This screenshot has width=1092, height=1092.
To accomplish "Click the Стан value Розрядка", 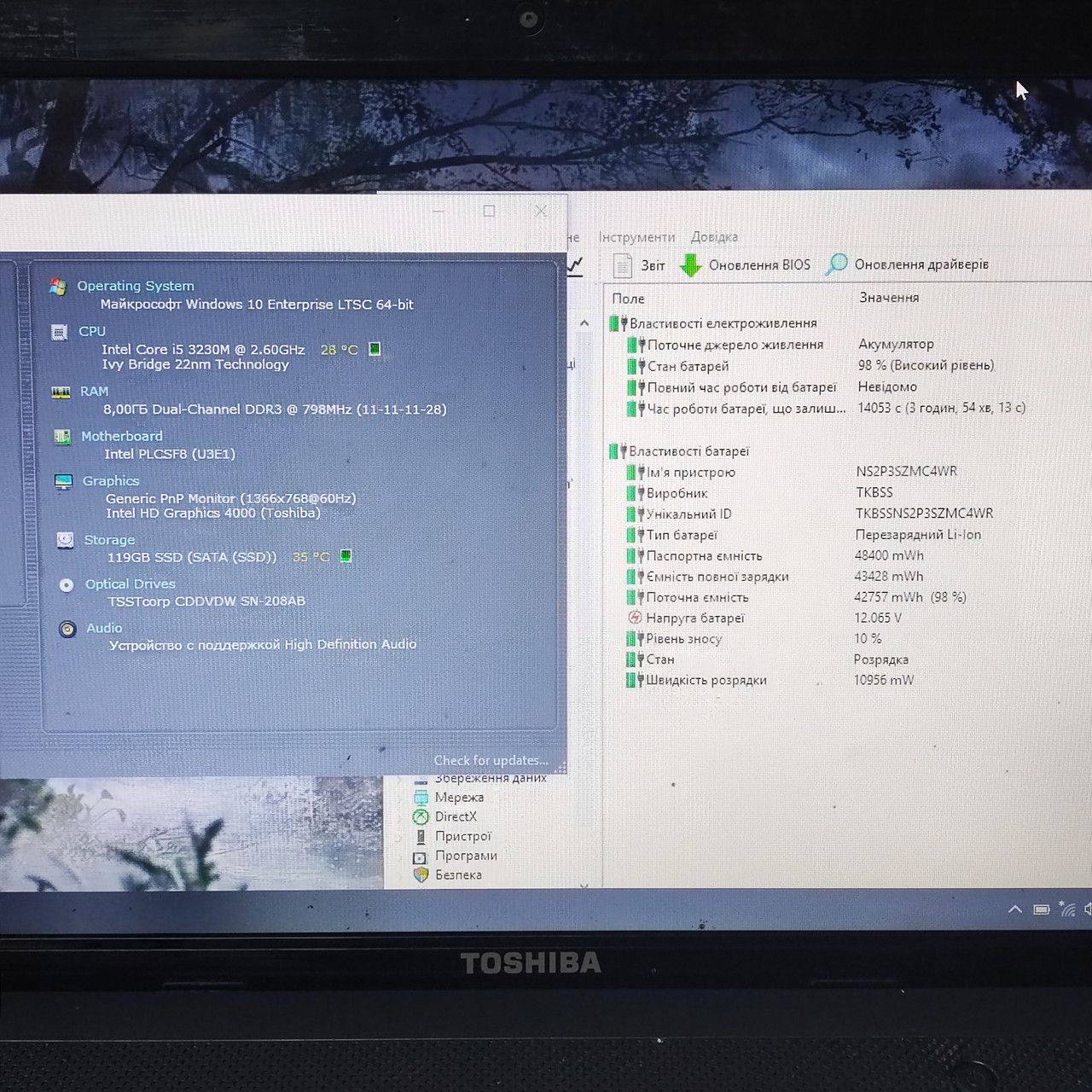I will coord(881,659).
